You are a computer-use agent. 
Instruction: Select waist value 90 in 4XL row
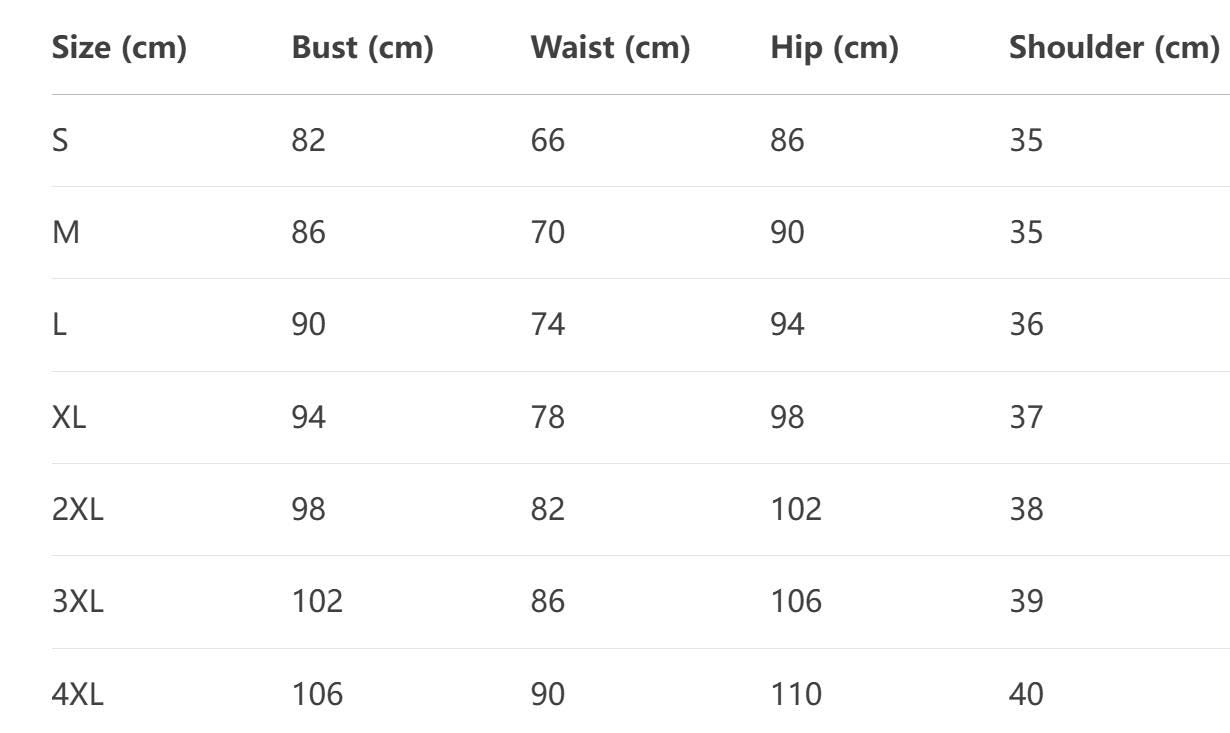pyautogui.click(x=547, y=693)
